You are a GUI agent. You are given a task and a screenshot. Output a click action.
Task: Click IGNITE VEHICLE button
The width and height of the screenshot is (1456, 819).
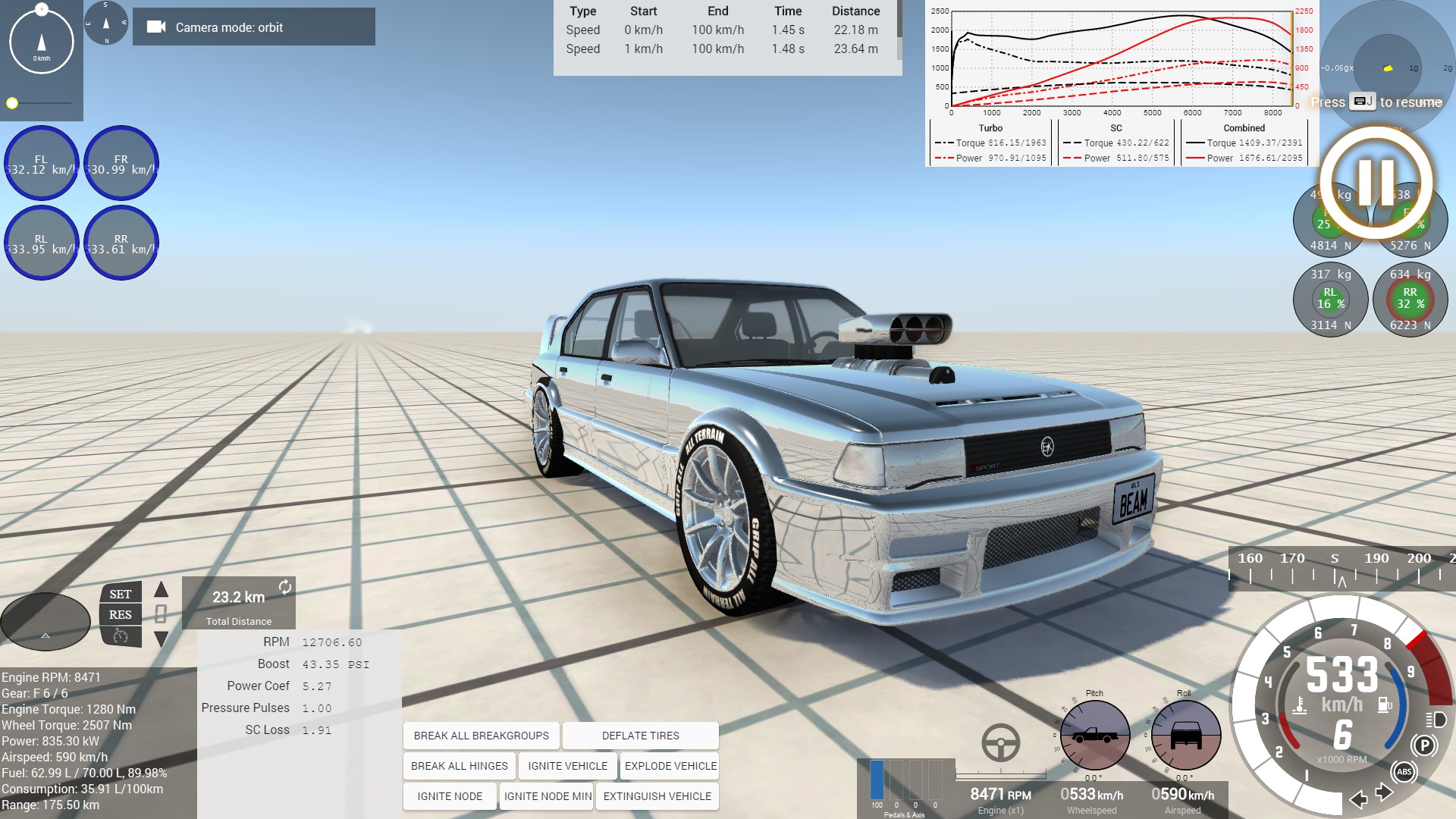pos(568,766)
